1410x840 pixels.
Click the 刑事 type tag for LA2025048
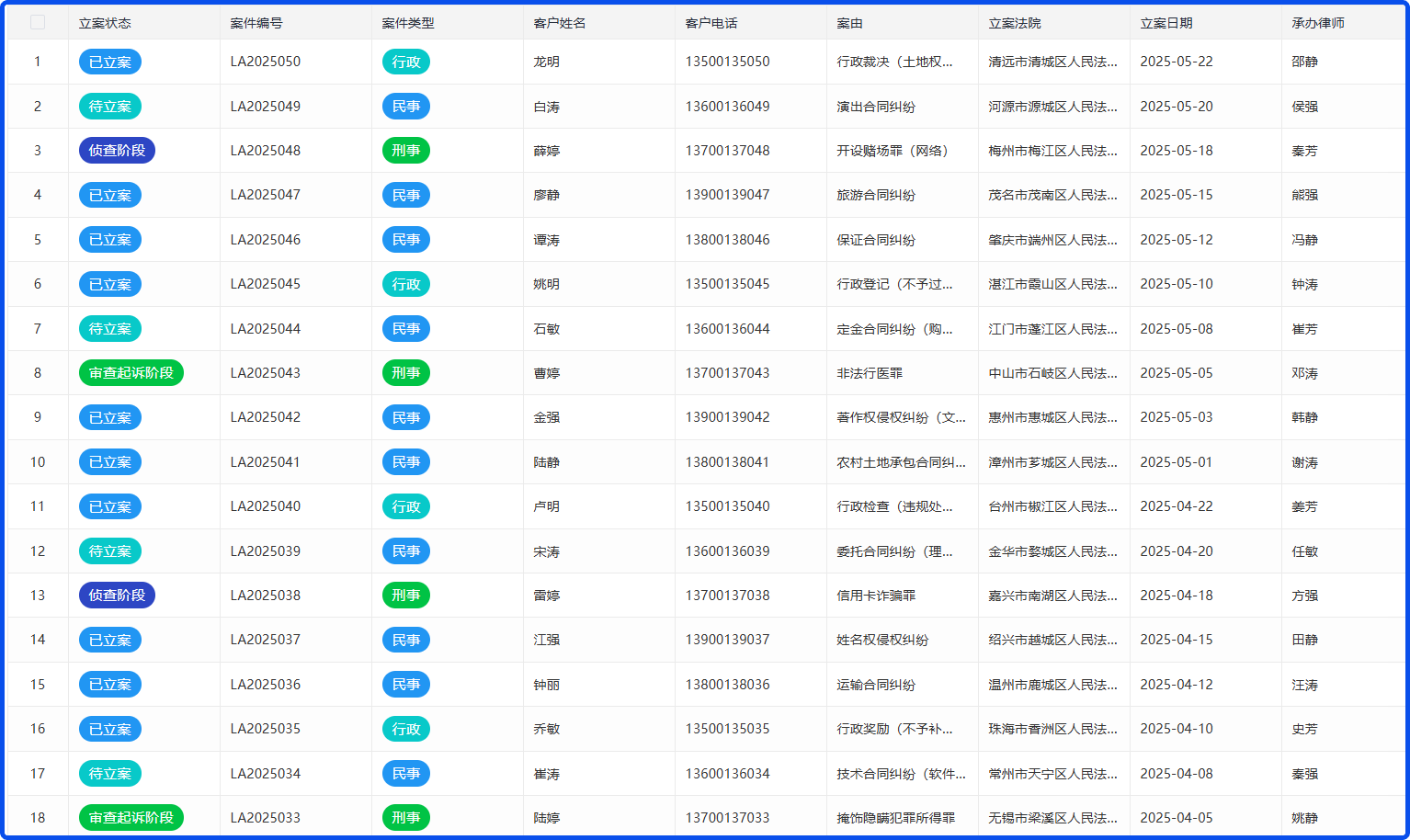coord(406,151)
